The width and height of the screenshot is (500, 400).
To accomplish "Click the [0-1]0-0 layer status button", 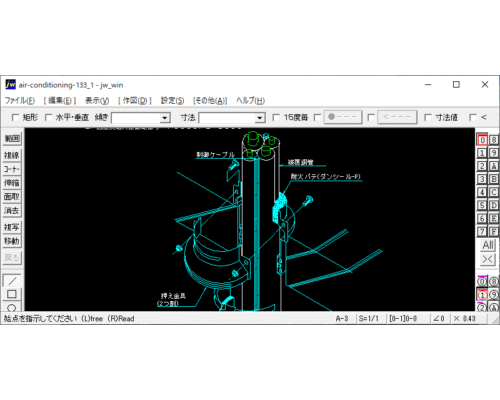I will [x=403, y=319].
